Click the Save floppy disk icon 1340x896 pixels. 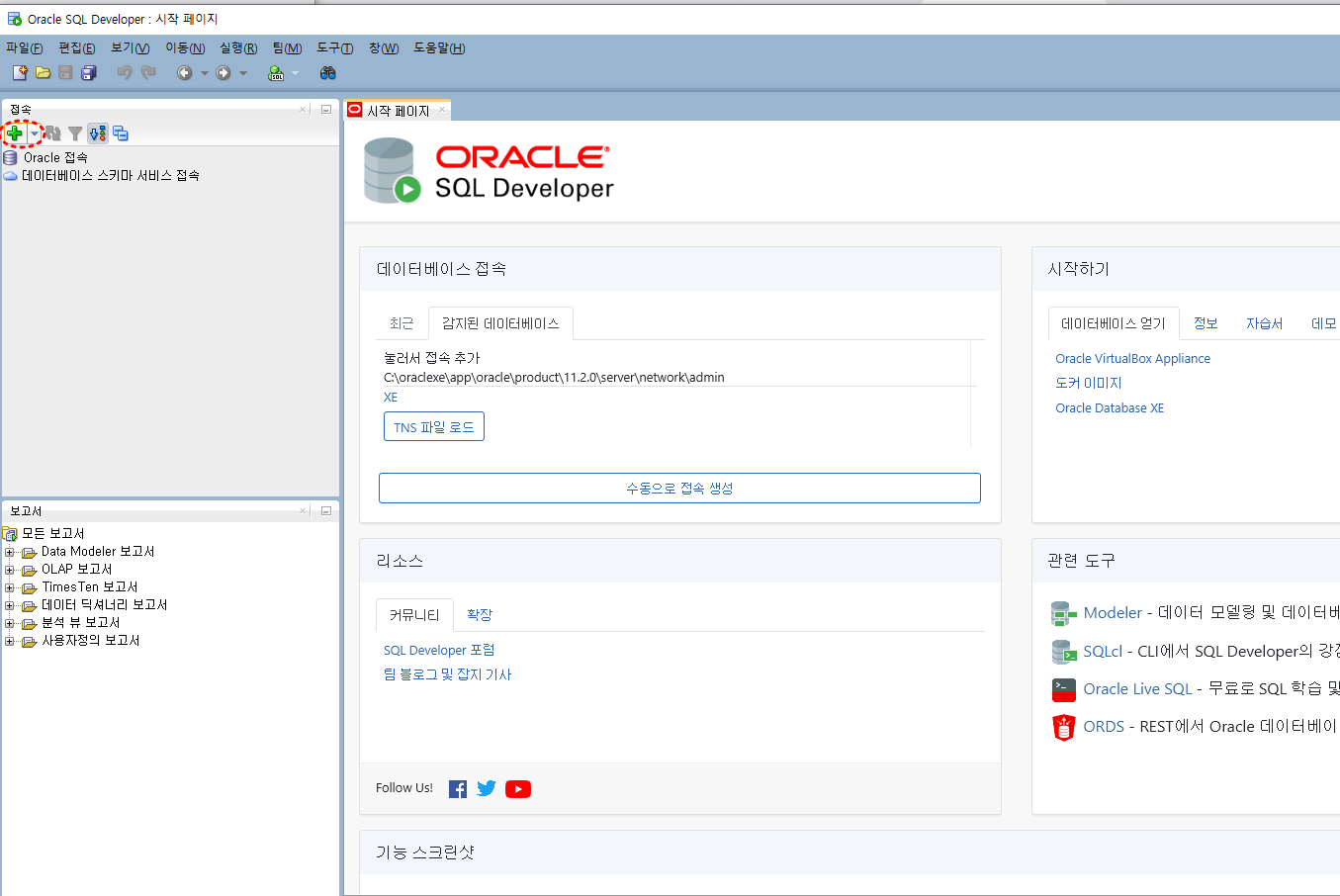(65, 72)
